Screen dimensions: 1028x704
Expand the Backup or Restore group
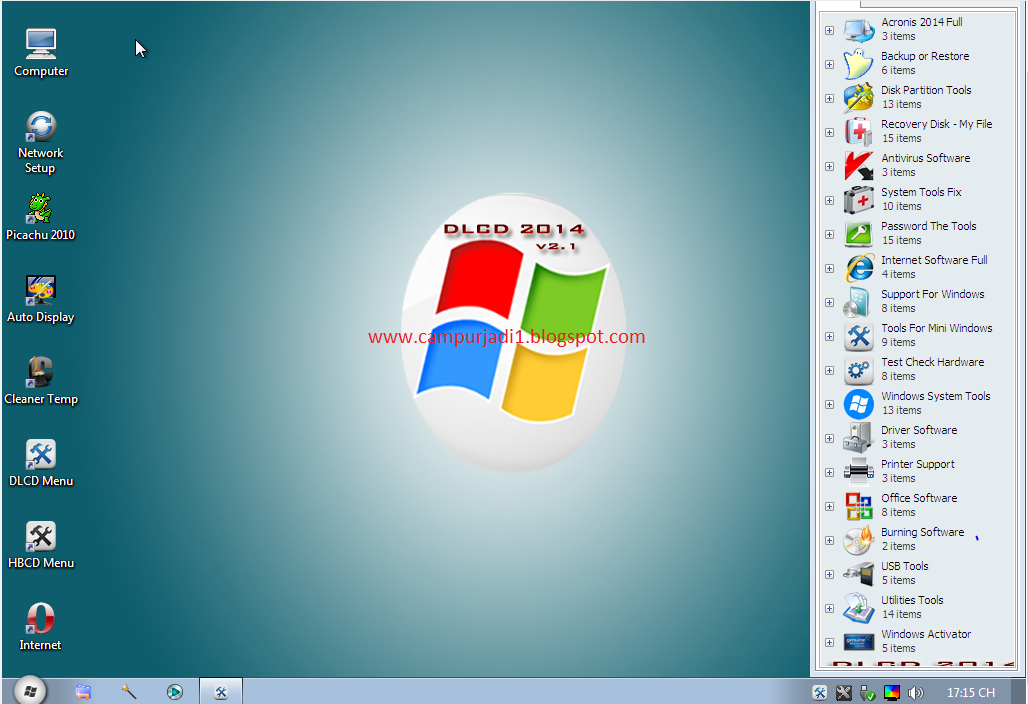[x=829, y=64]
